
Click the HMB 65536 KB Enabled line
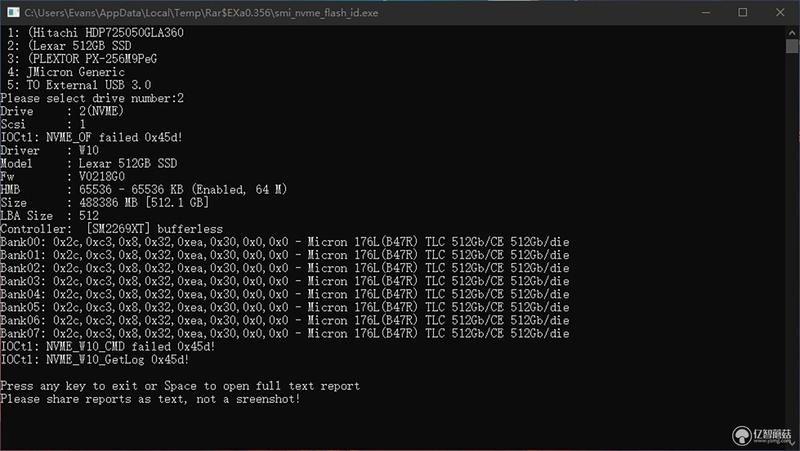[144, 190]
